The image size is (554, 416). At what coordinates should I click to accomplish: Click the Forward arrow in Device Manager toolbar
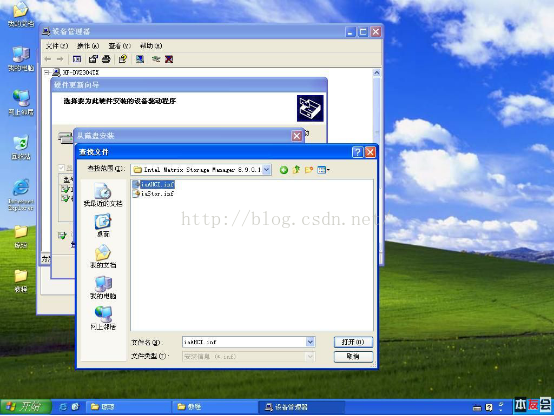tap(60, 59)
